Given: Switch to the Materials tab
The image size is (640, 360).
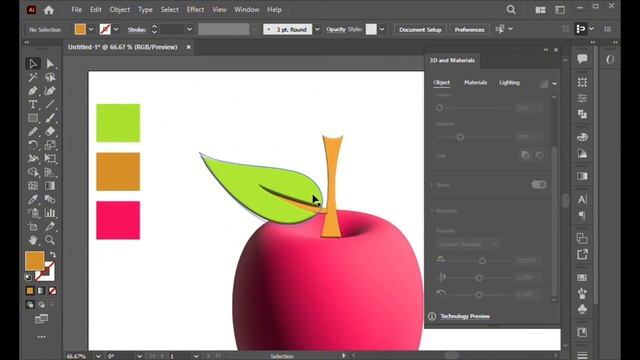Looking at the screenshot, I should coord(476,82).
